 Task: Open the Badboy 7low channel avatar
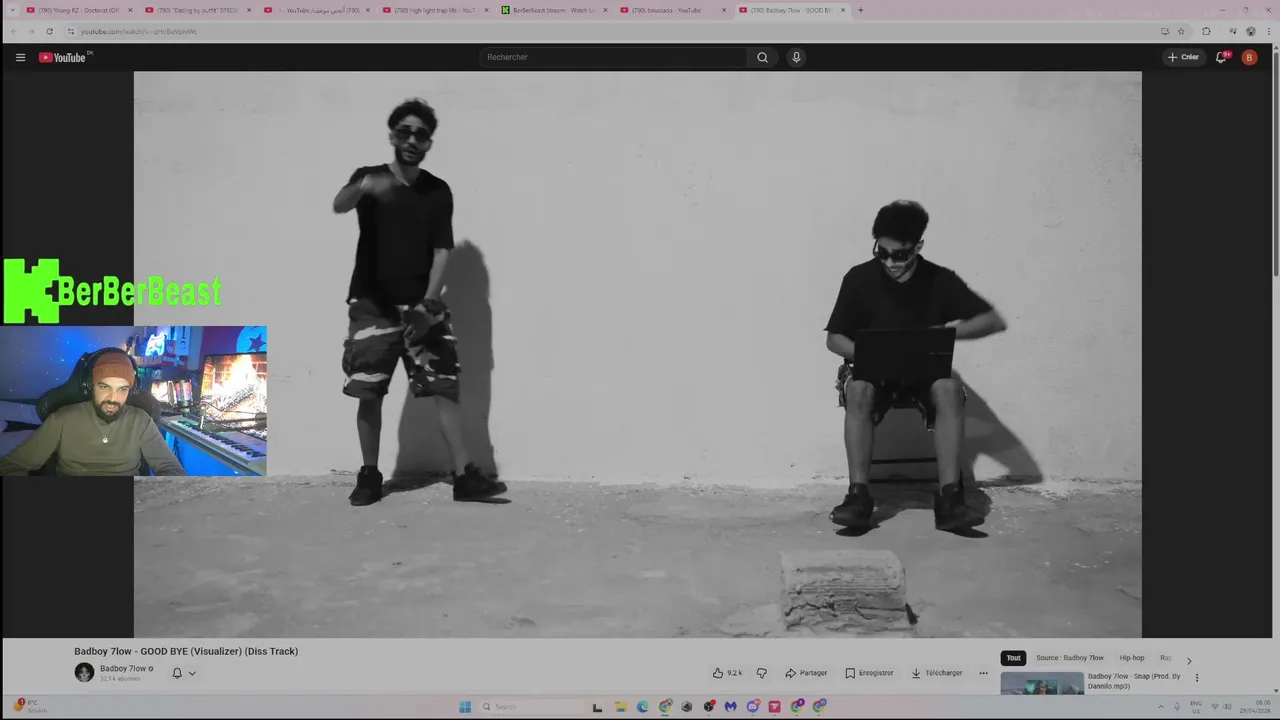point(84,672)
